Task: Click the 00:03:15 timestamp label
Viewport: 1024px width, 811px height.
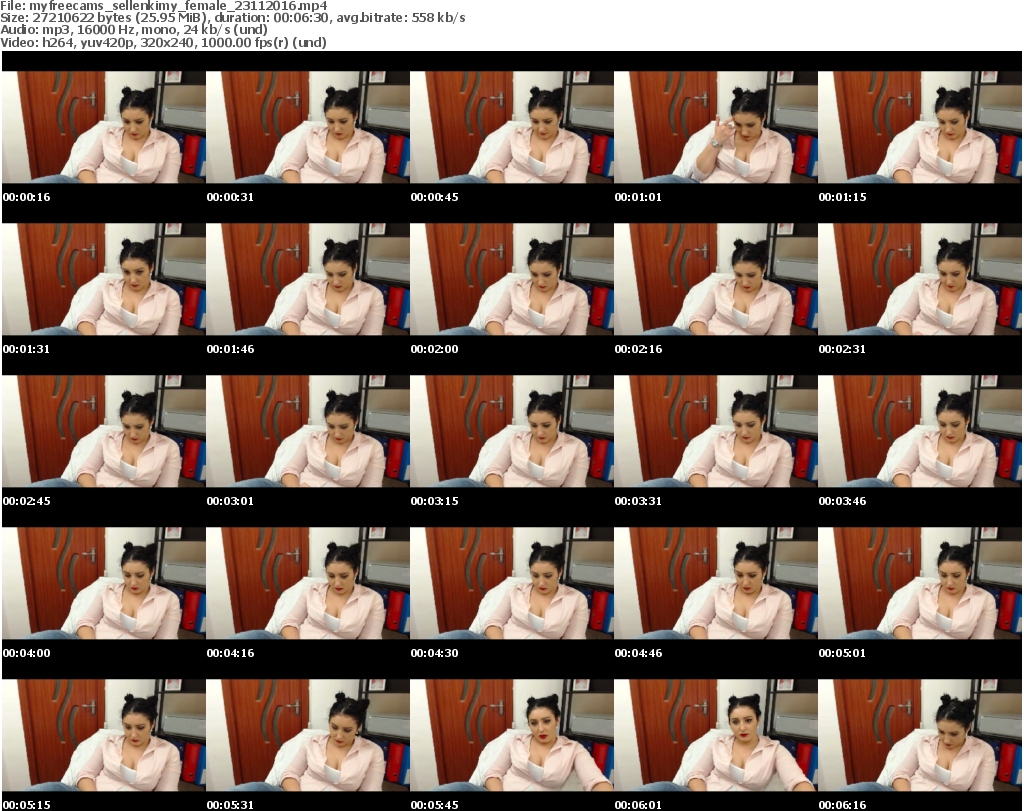Action: tap(434, 501)
